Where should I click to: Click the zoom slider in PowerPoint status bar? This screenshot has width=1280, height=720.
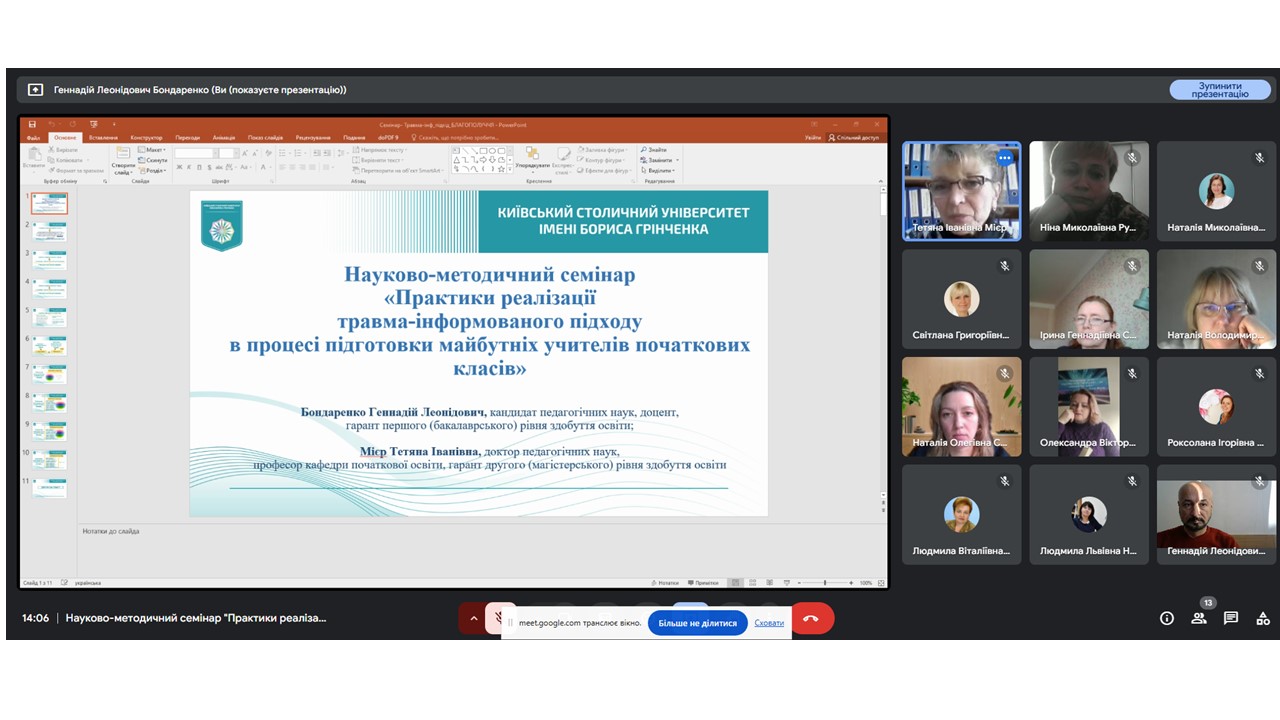pos(825,582)
